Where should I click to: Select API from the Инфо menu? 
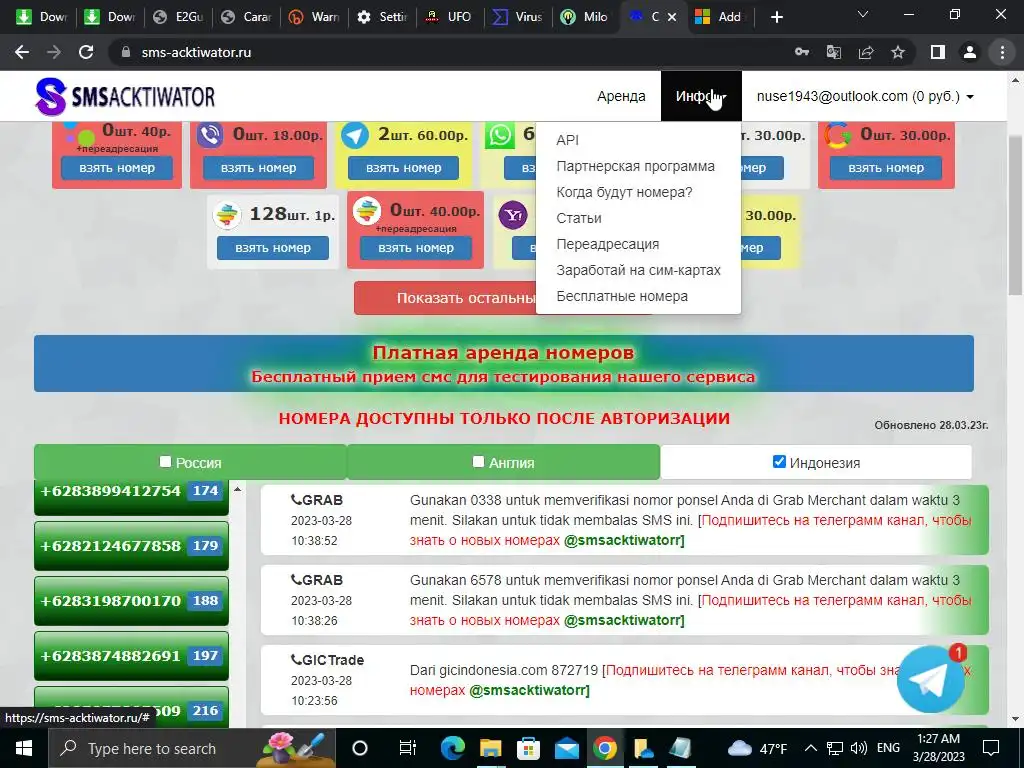tap(568, 140)
